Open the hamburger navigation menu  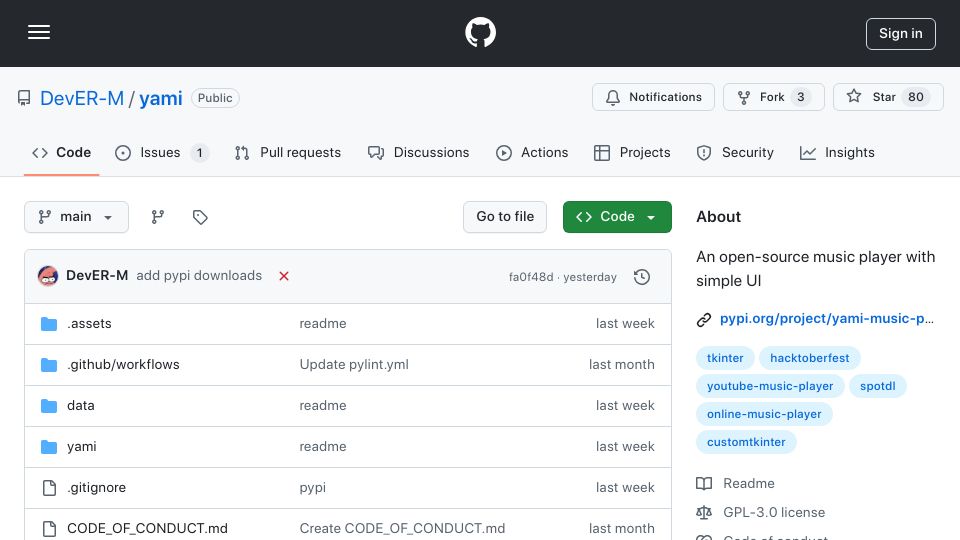tap(39, 32)
